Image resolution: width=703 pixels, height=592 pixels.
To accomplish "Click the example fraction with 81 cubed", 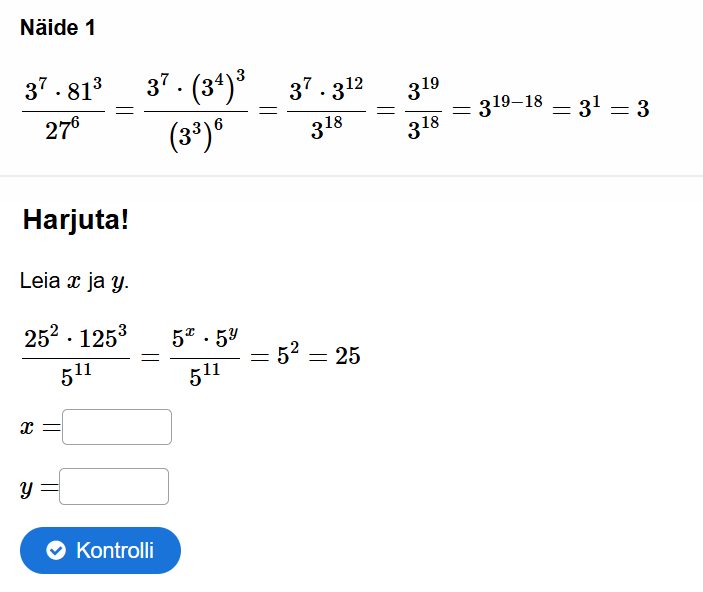I will (x=63, y=110).
